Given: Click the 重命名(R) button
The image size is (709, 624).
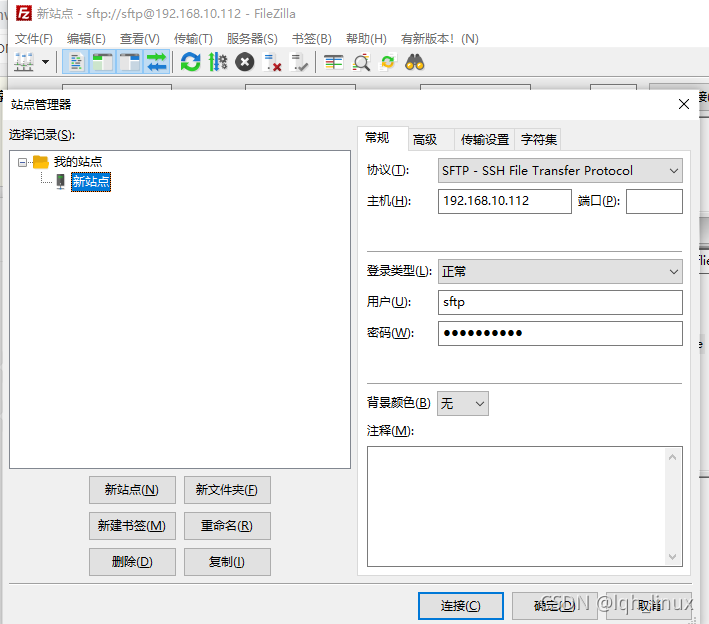Looking at the screenshot, I should [x=227, y=526].
